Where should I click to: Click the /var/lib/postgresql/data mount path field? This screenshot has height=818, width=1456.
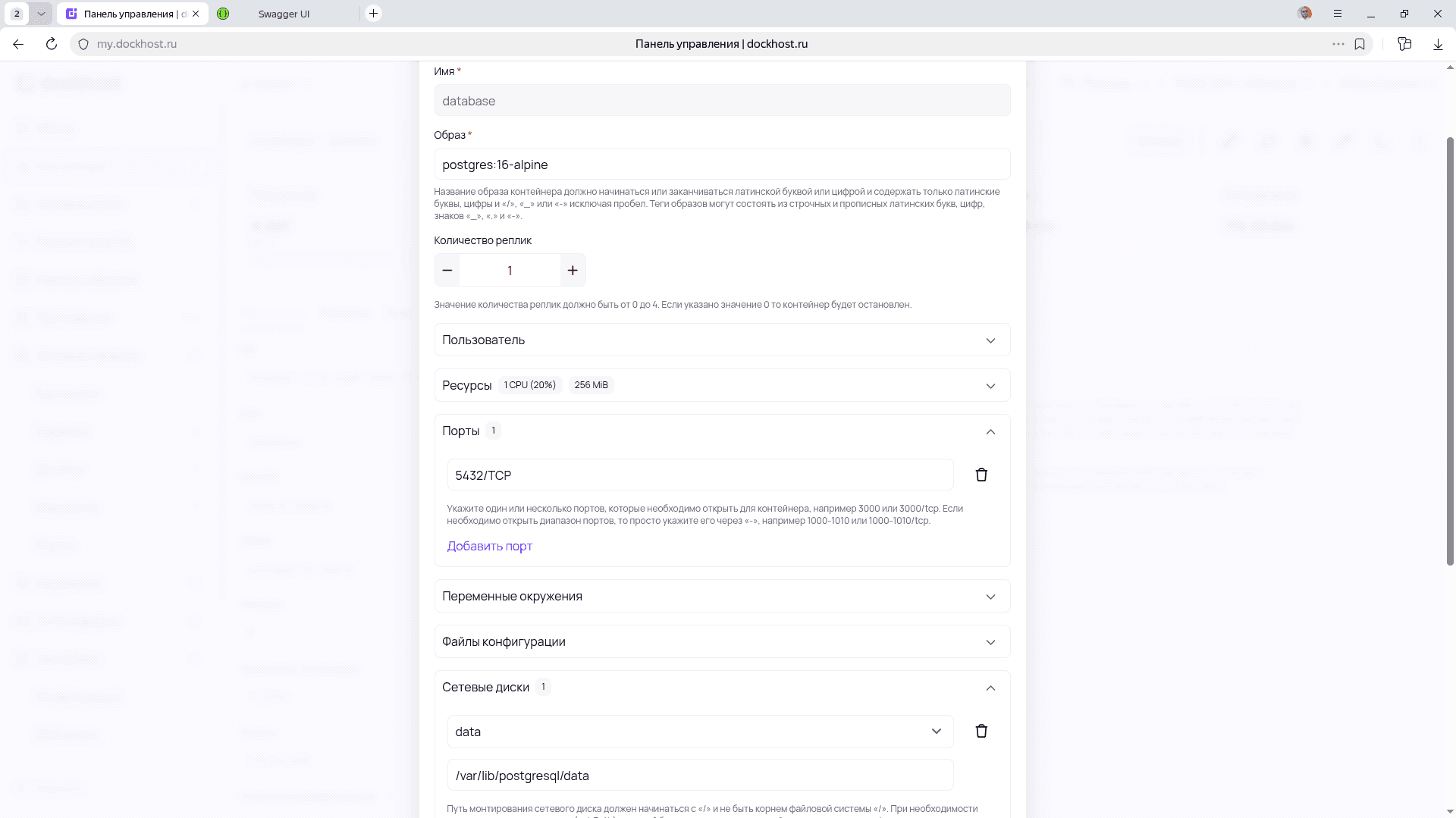click(x=700, y=776)
